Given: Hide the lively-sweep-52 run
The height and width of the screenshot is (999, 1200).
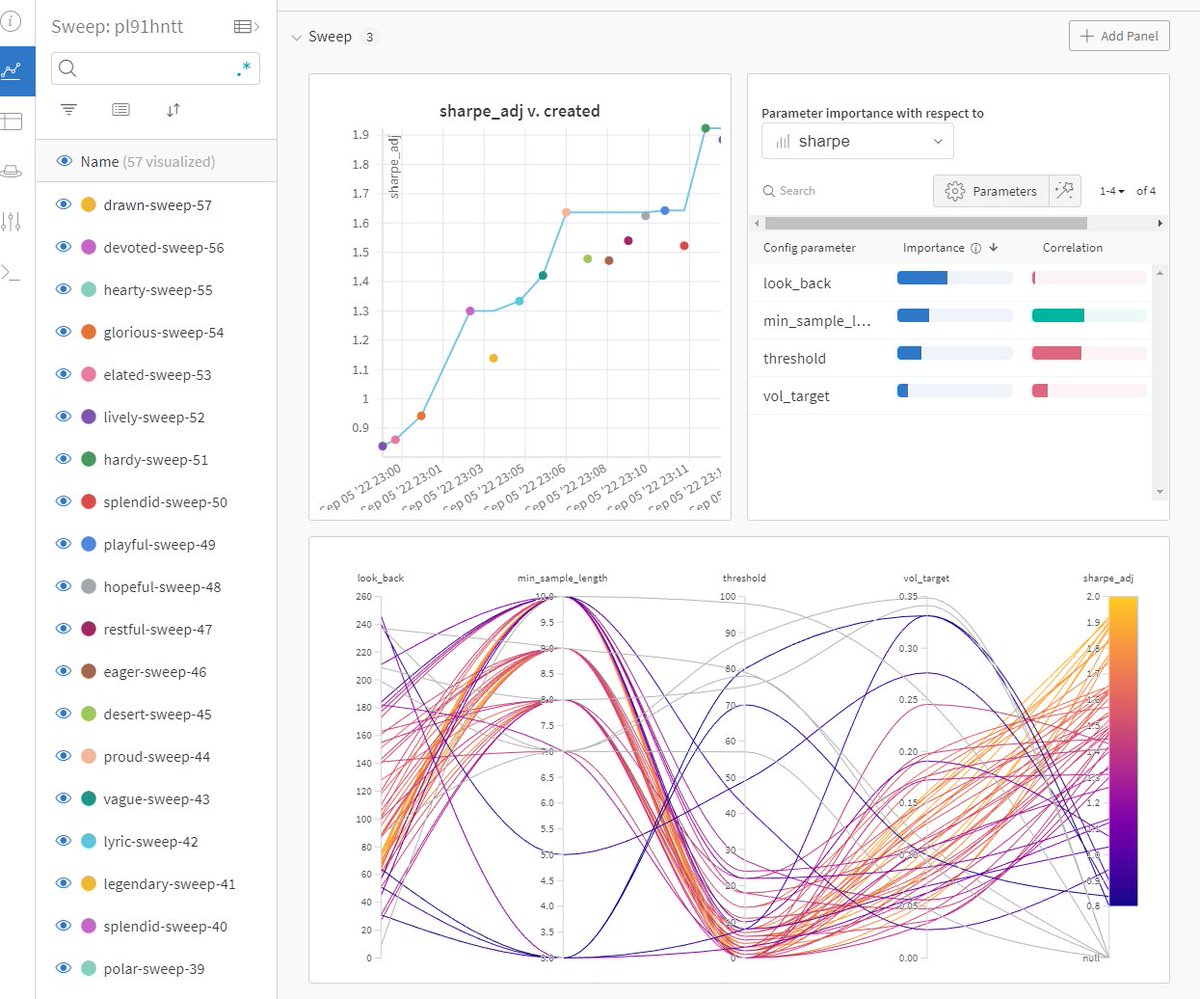Looking at the screenshot, I should [x=64, y=417].
